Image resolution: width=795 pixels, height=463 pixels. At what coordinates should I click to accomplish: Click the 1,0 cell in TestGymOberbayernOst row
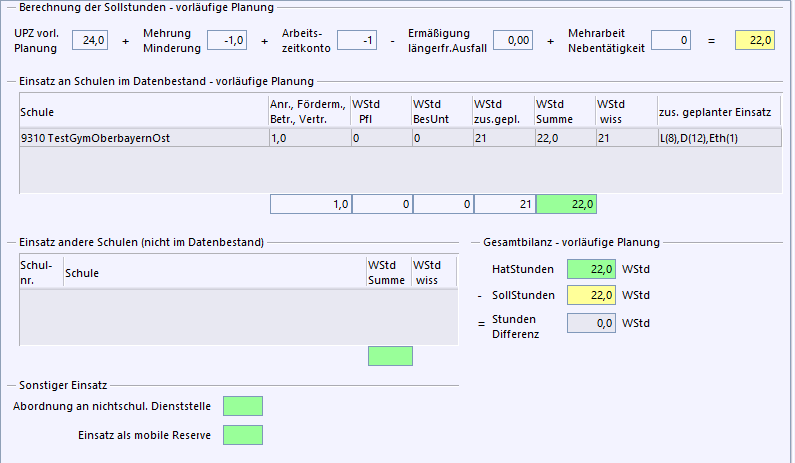[x=310, y=138]
